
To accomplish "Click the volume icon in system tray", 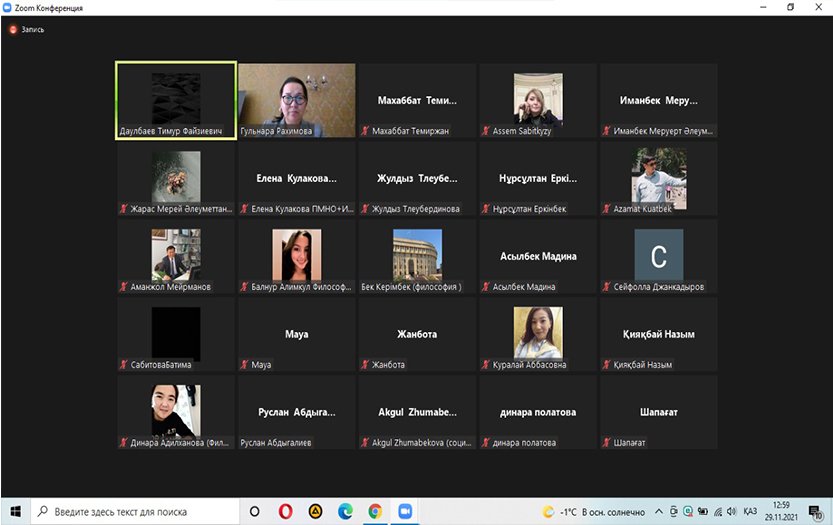I will (x=732, y=511).
